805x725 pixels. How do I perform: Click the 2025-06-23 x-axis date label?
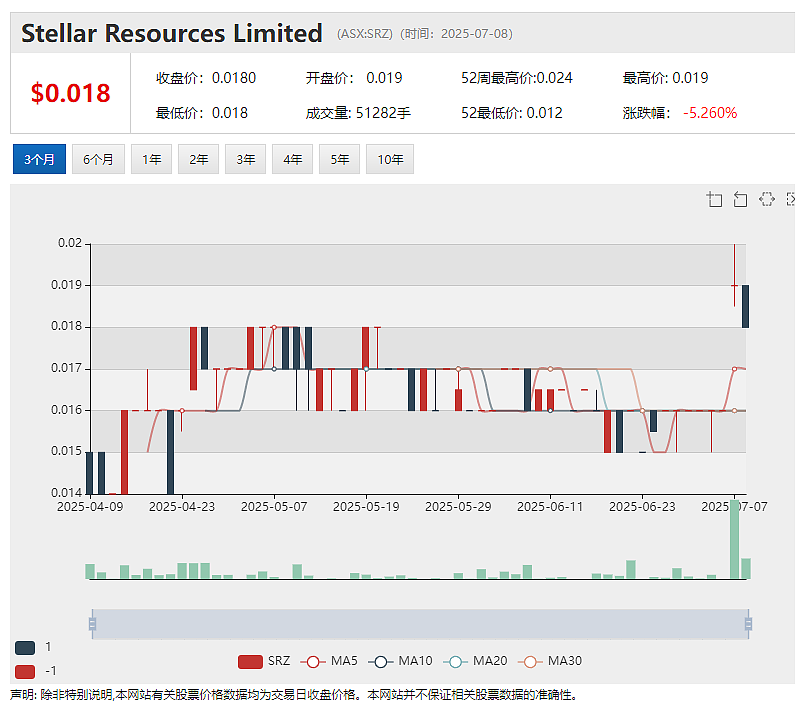(642, 507)
